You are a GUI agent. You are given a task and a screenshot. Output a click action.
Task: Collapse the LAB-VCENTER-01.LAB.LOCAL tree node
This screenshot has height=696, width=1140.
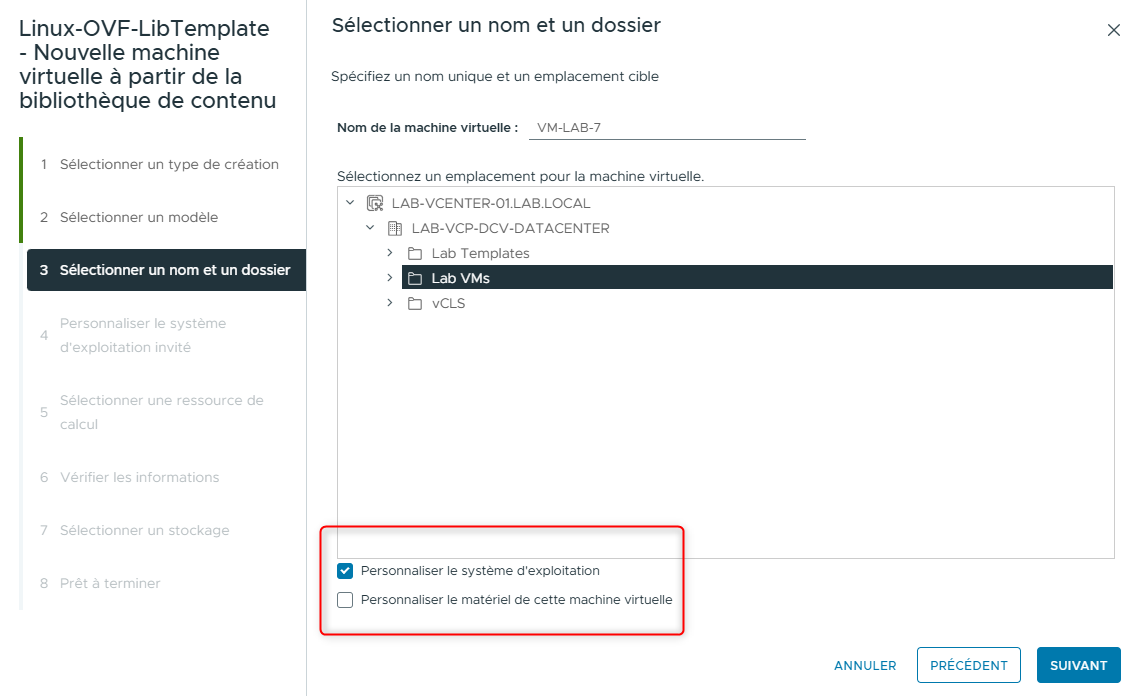coord(350,202)
